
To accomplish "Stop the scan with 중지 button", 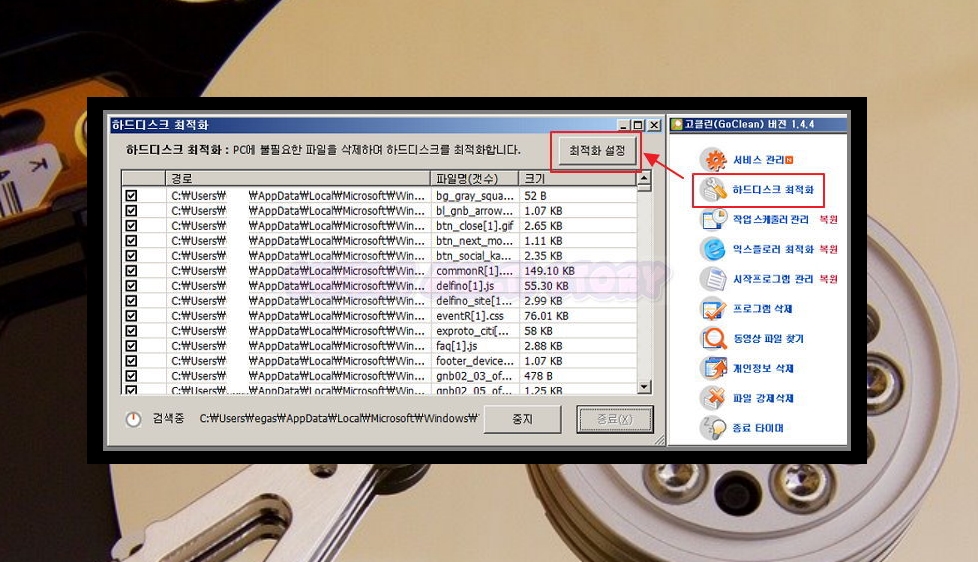I will (522, 419).
